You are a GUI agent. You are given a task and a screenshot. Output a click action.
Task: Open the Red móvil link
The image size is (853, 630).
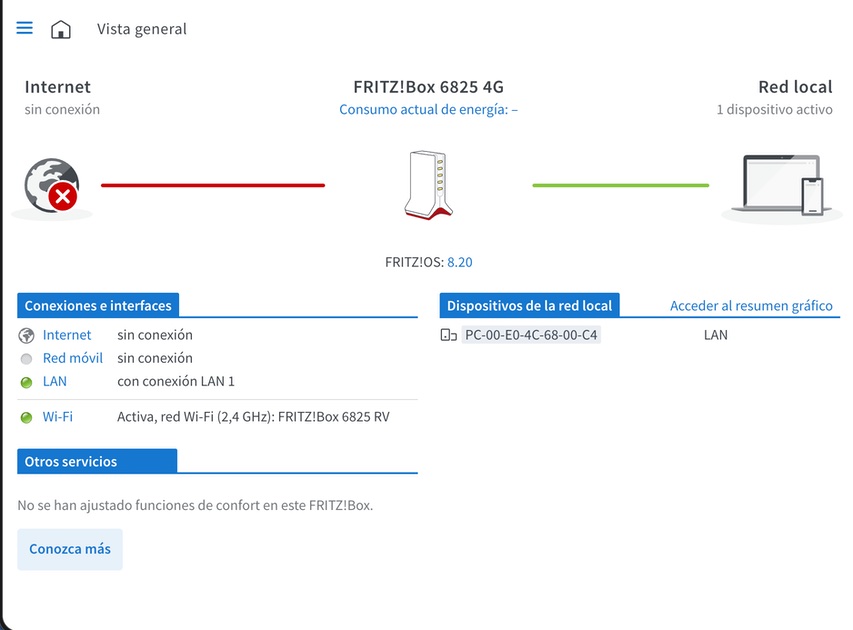(73, 359)
